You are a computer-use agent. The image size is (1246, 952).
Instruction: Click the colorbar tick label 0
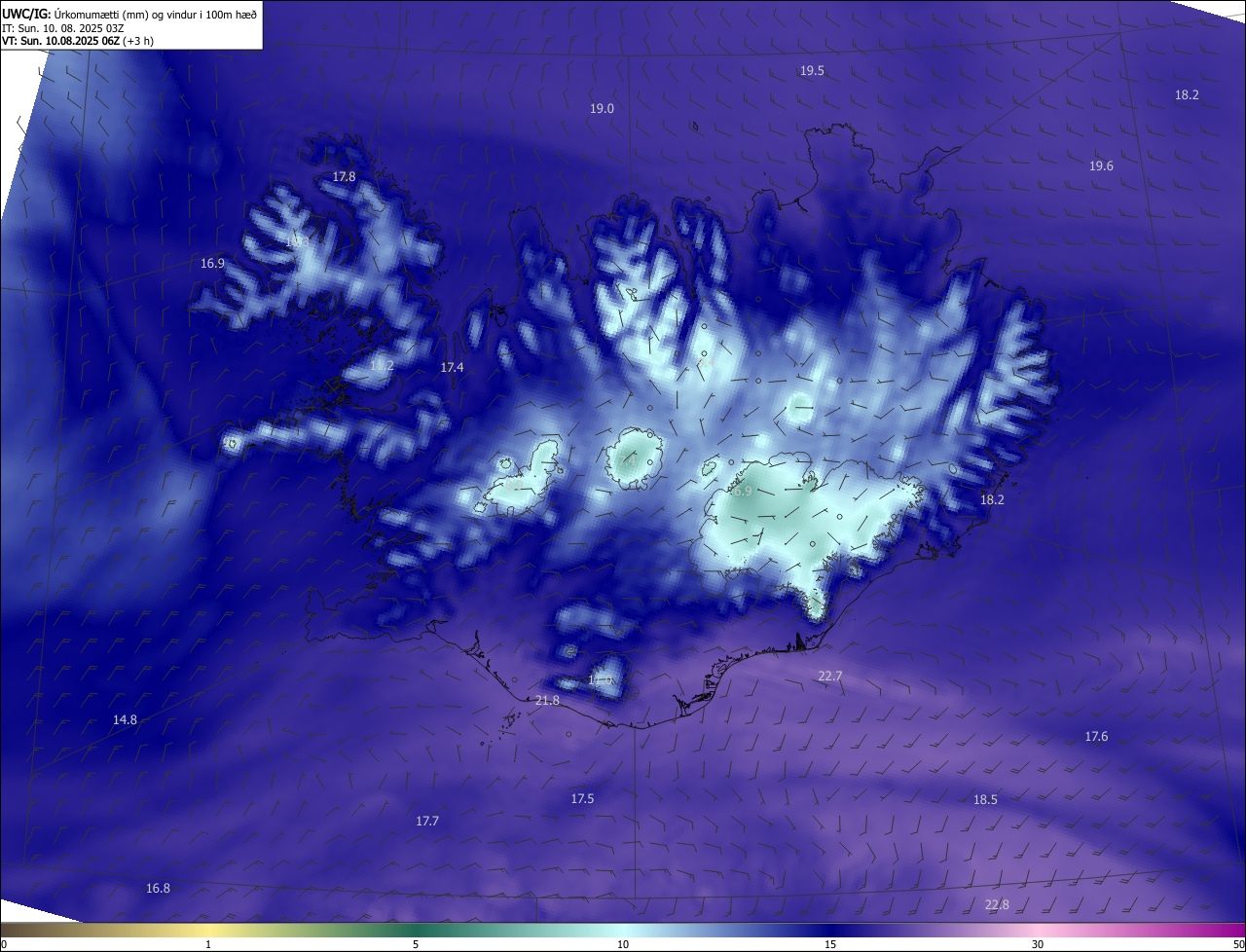tap(4, 945)
